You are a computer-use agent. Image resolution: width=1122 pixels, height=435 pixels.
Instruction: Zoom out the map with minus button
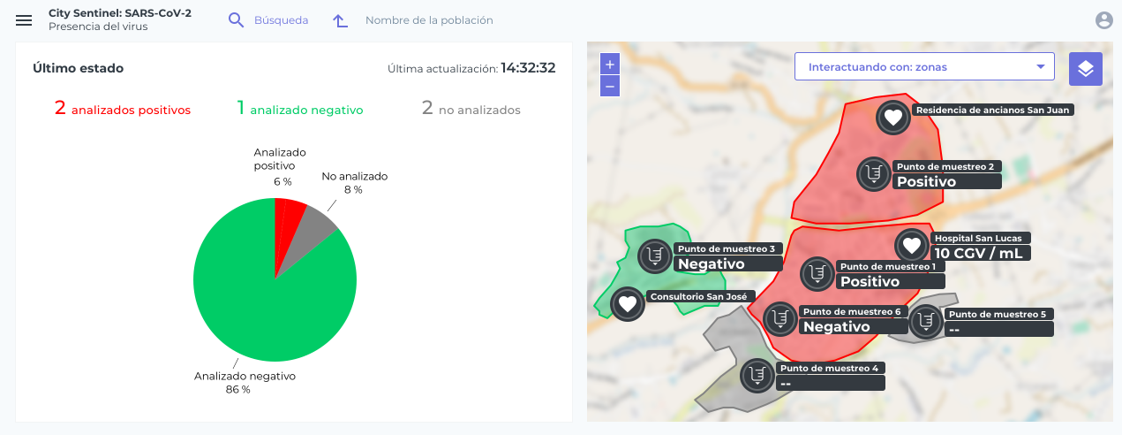point(610,86)
